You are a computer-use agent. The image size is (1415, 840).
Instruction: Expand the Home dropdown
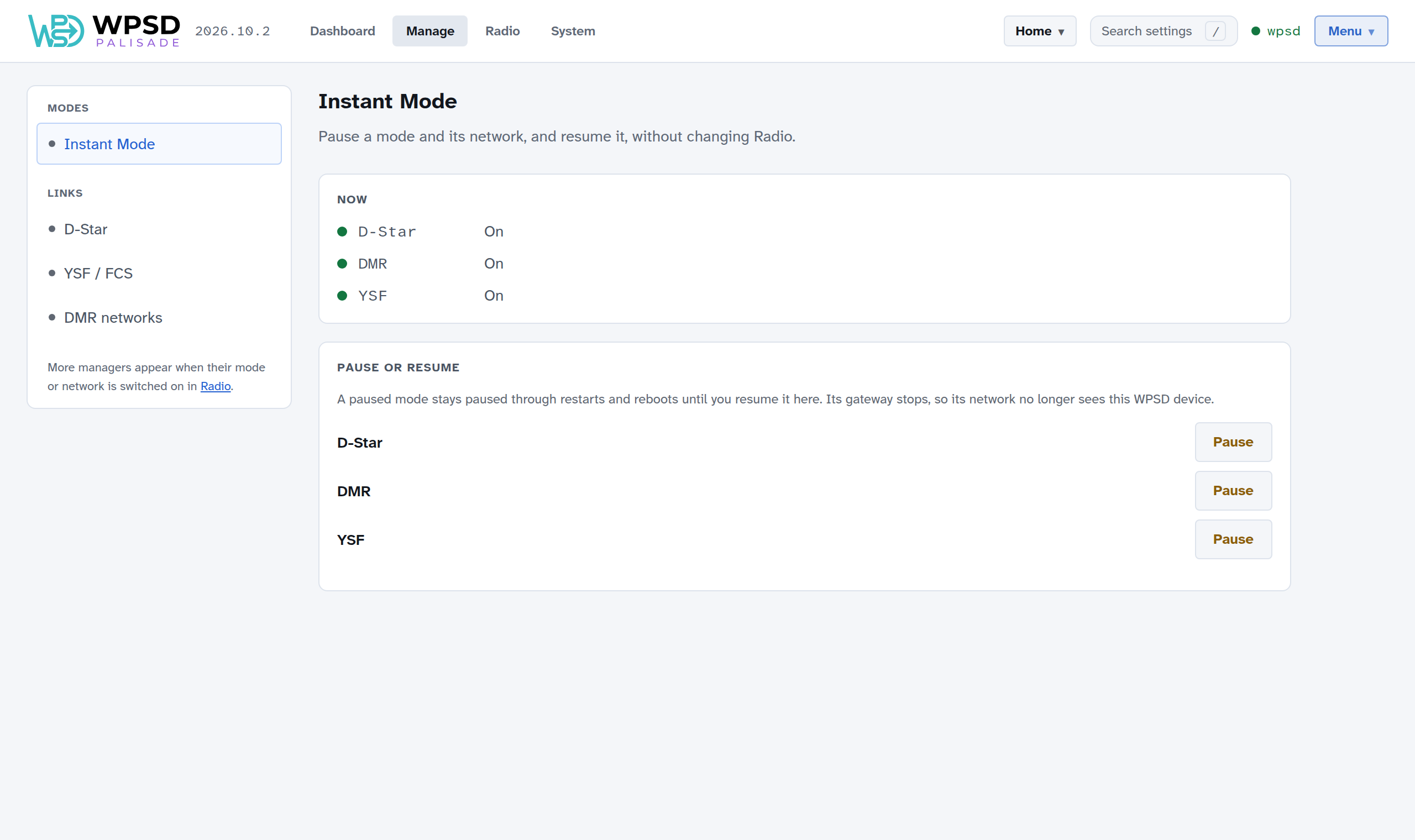pos(1040,31)
